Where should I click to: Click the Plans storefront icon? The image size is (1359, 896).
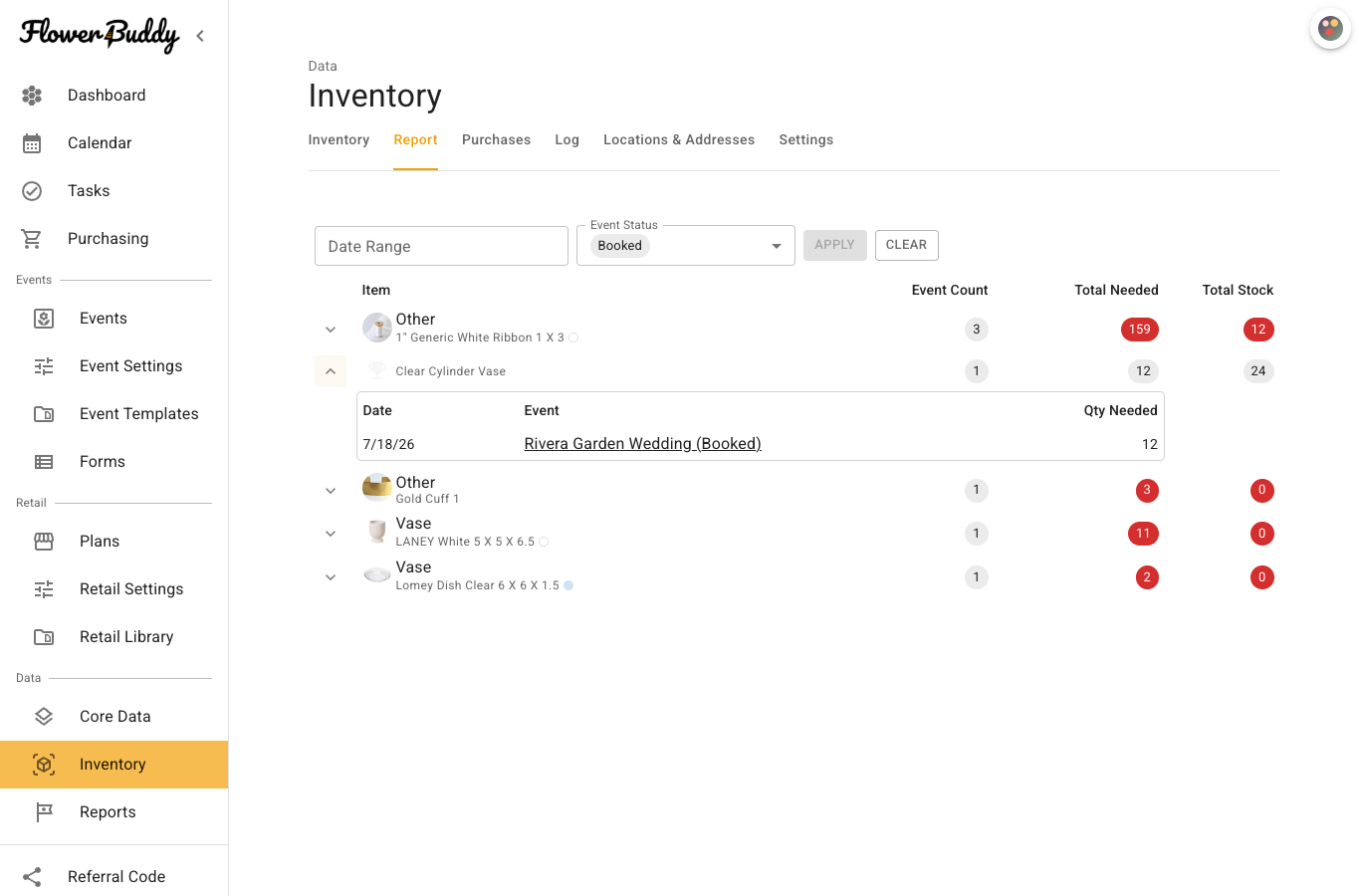coord(44,542)
